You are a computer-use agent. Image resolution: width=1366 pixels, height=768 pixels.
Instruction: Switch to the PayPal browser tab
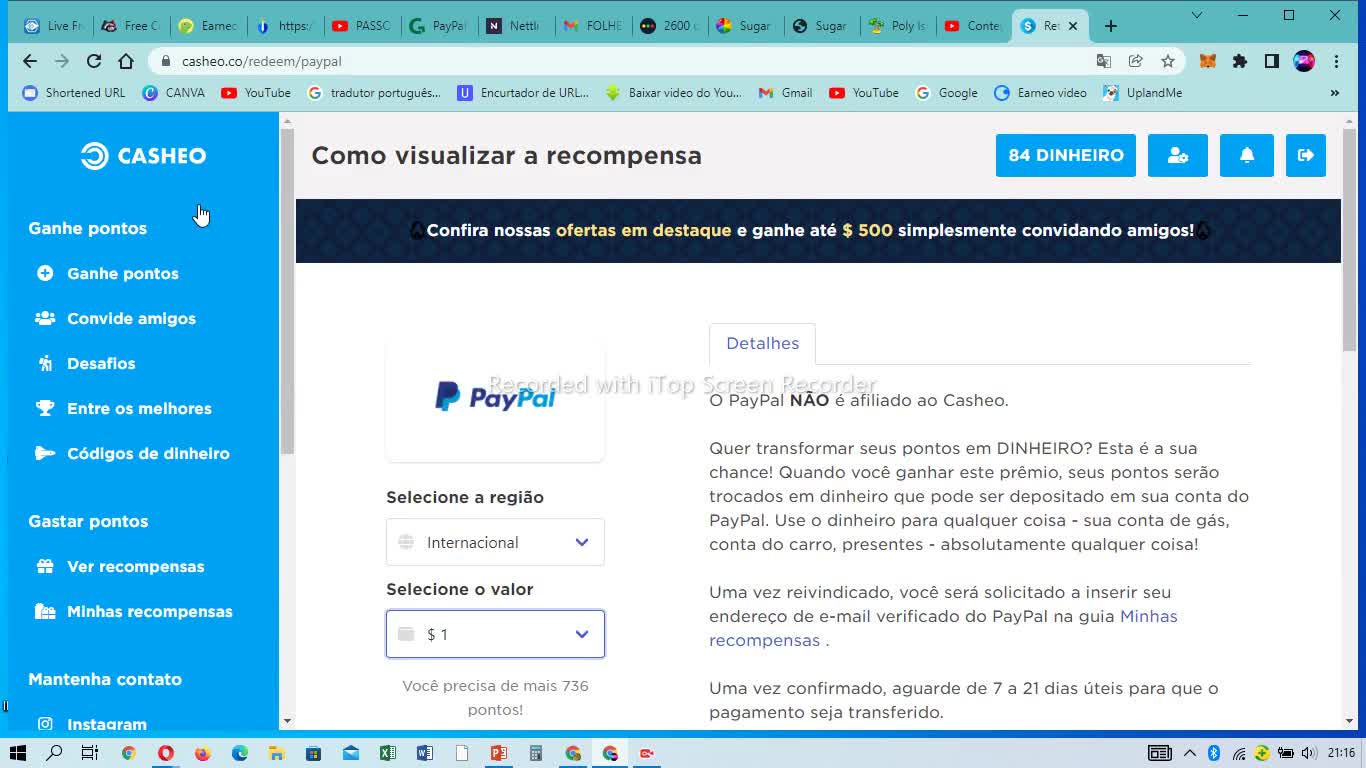439,26
